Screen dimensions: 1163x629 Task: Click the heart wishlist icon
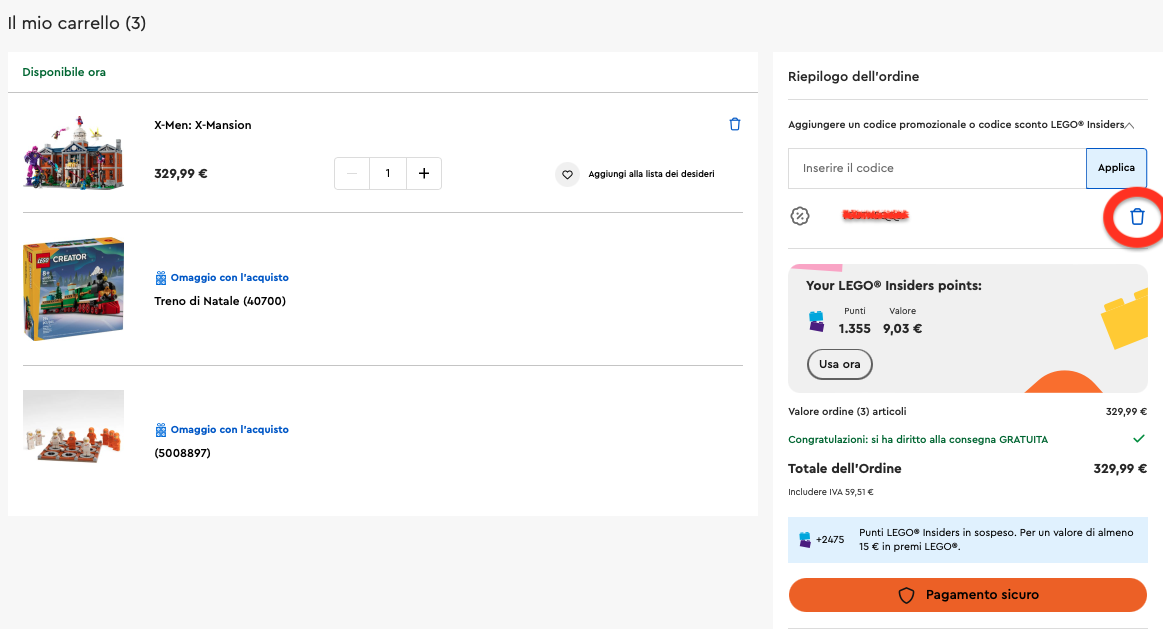567,174
